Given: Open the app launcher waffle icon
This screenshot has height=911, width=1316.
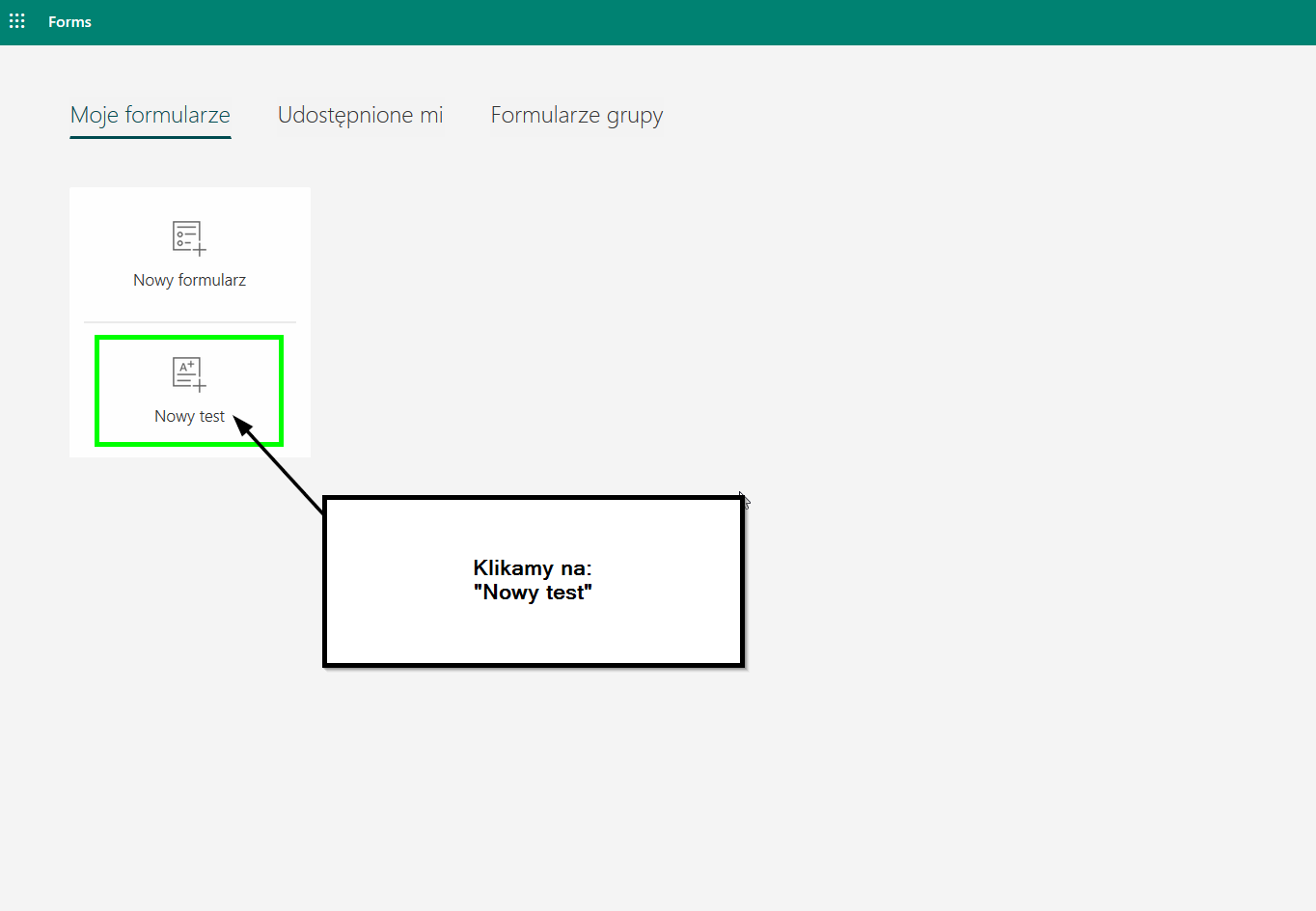Looking at the screenshot, I should [17, 21].
